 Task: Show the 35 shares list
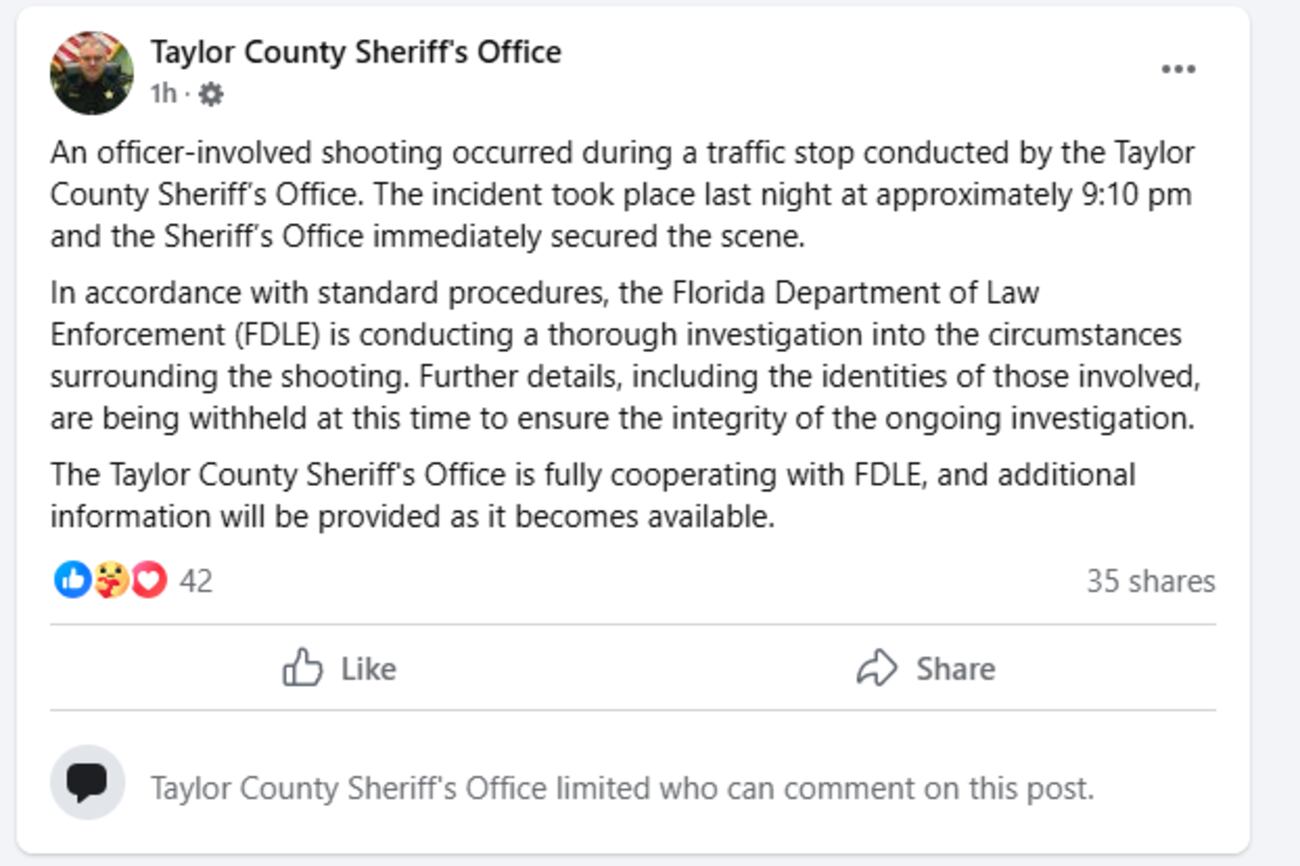(x=1150, y=581)
